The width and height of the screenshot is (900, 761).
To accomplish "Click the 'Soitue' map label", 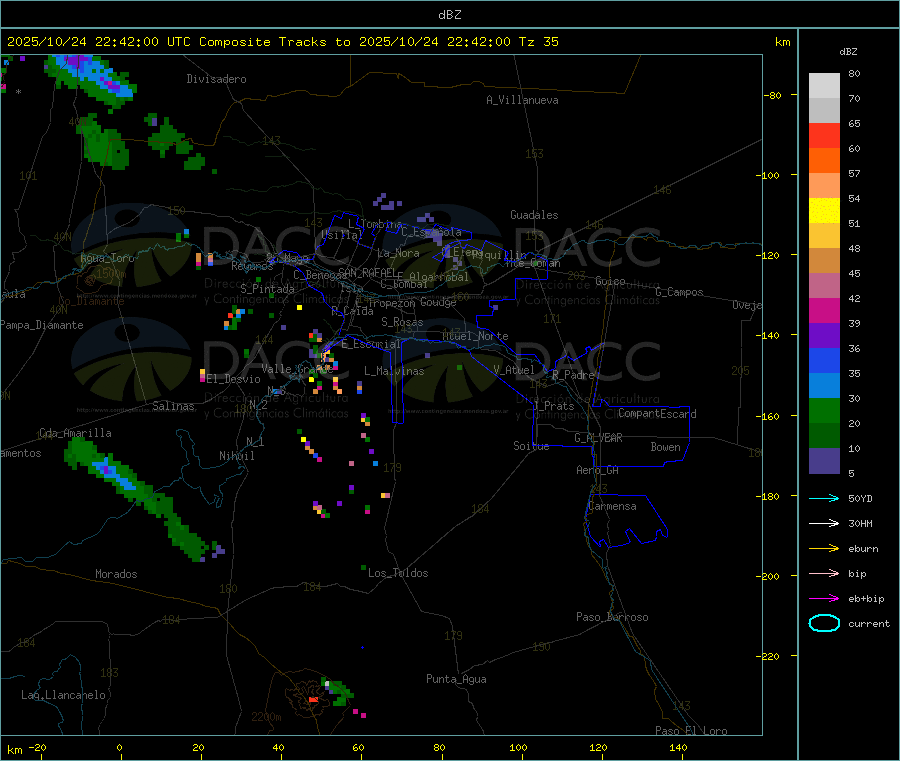I will pyautogui.click(x=531, y=446).
